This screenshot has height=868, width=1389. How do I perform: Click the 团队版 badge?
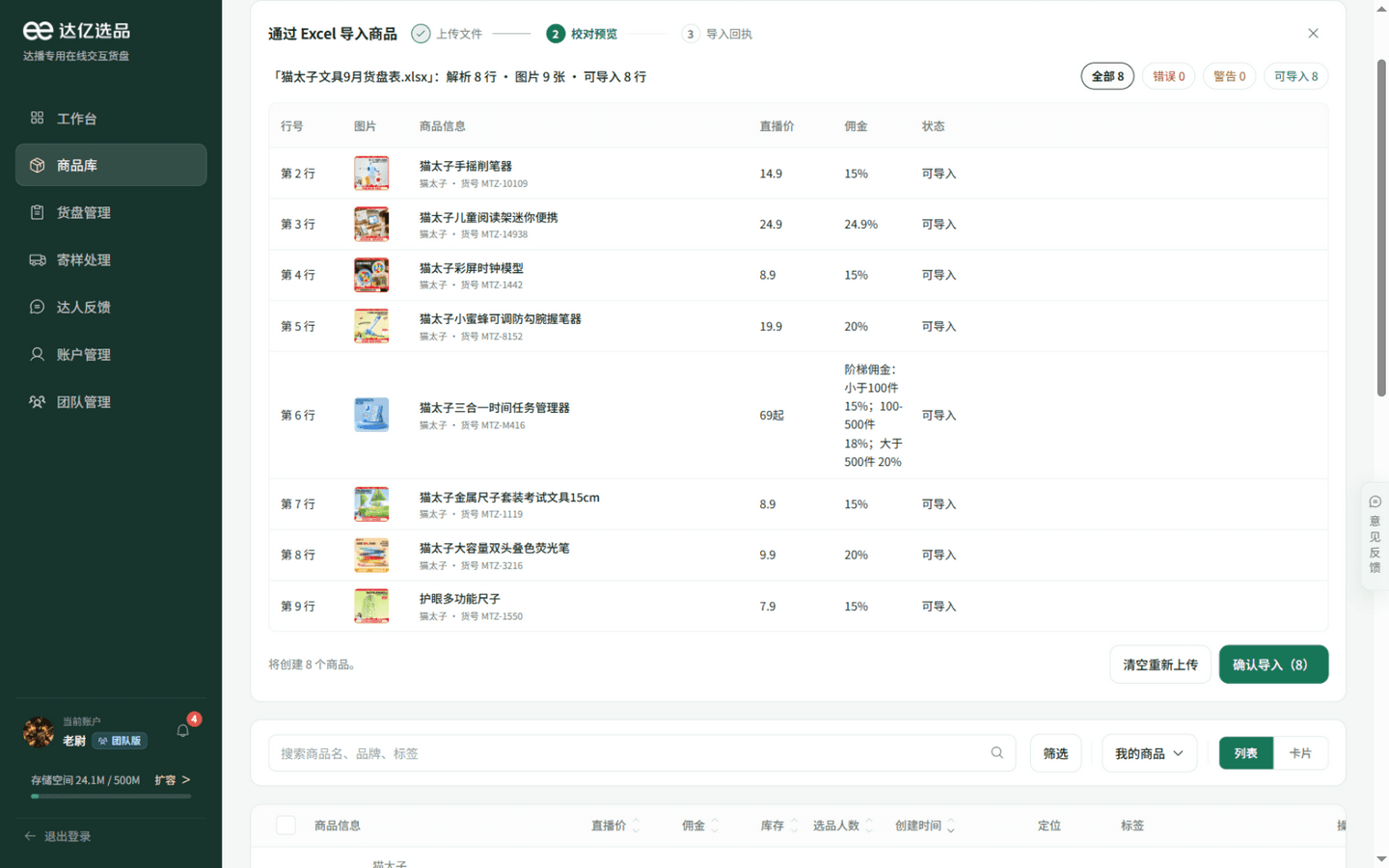pos(120,741)
